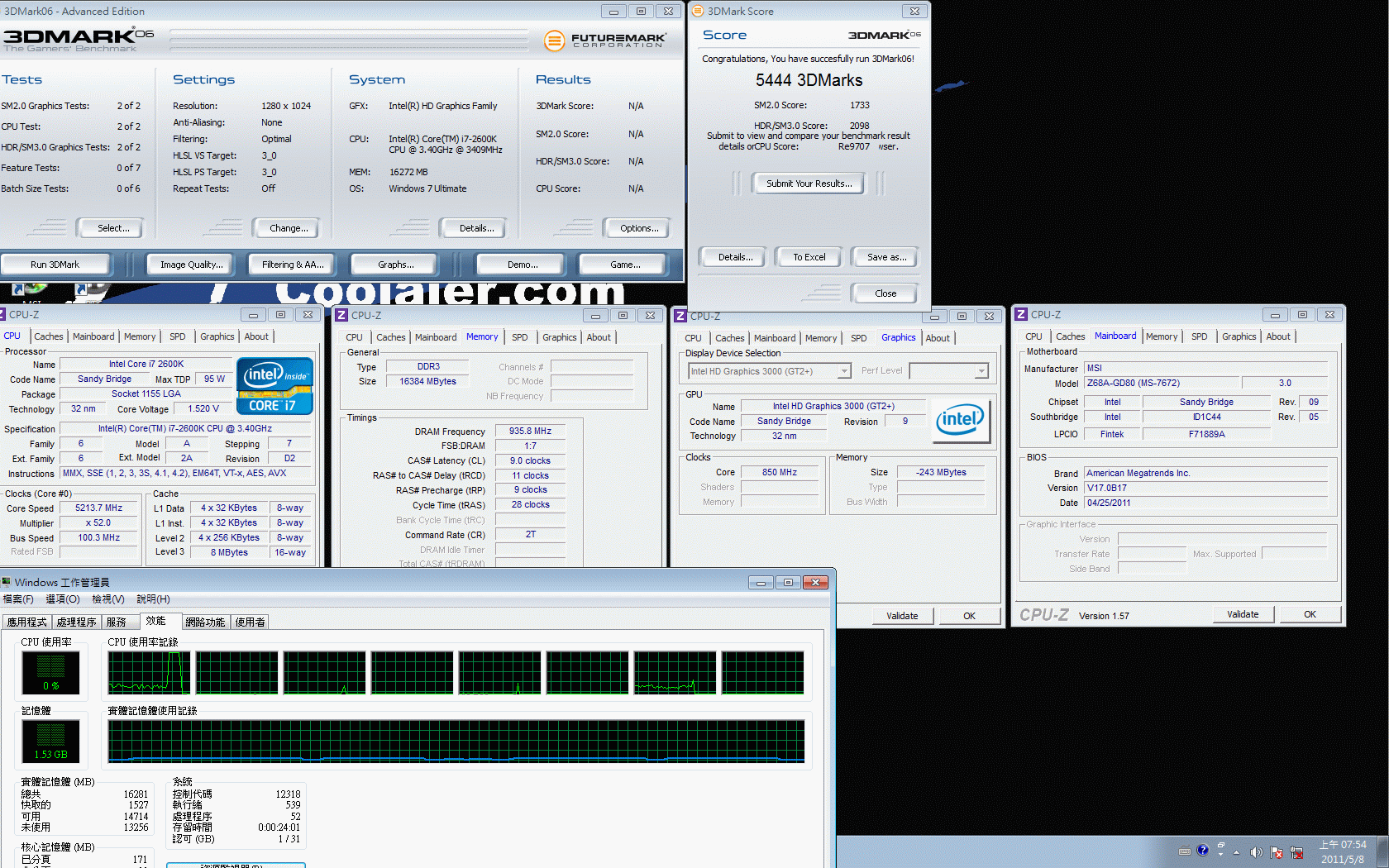Click the blue help question mark tray icon

[x=1202, y=850]
